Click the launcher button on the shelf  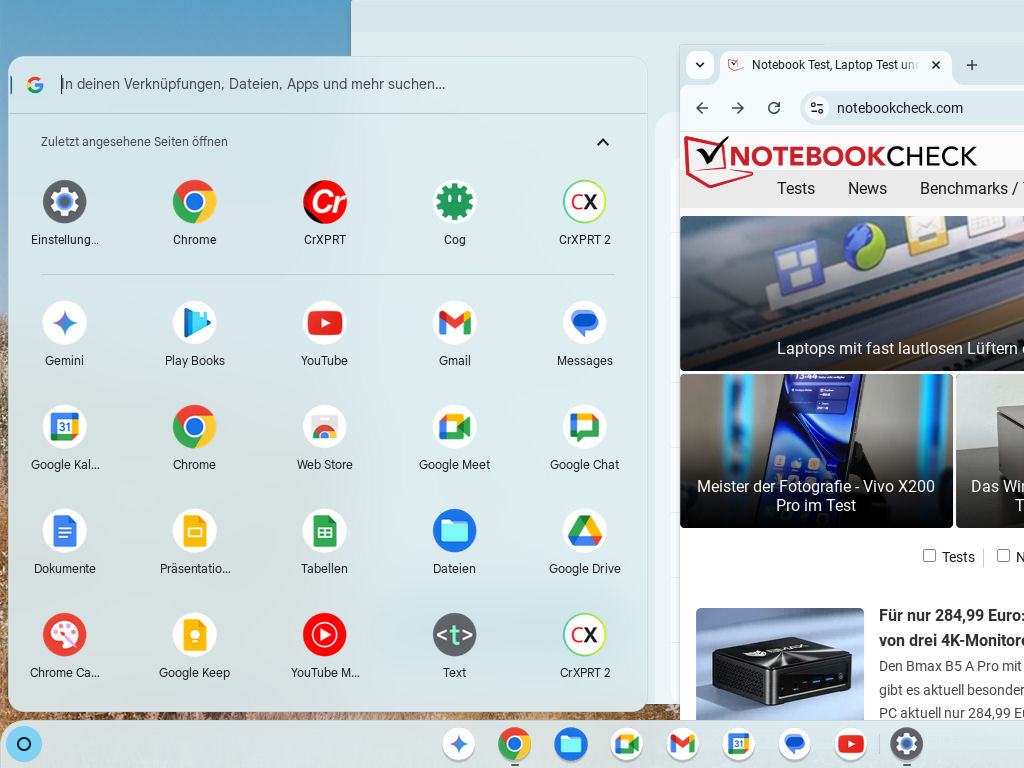[25, 744]
